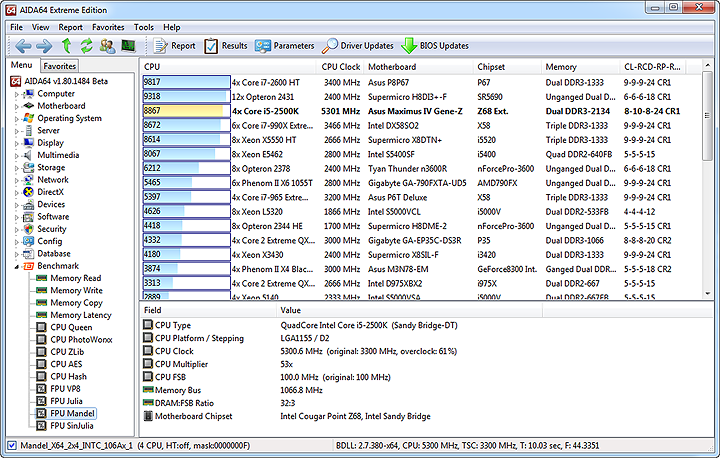Click the 9817 Core i7-2600 score bar
The height and width of the screenshot is (458, 720).
186,82
